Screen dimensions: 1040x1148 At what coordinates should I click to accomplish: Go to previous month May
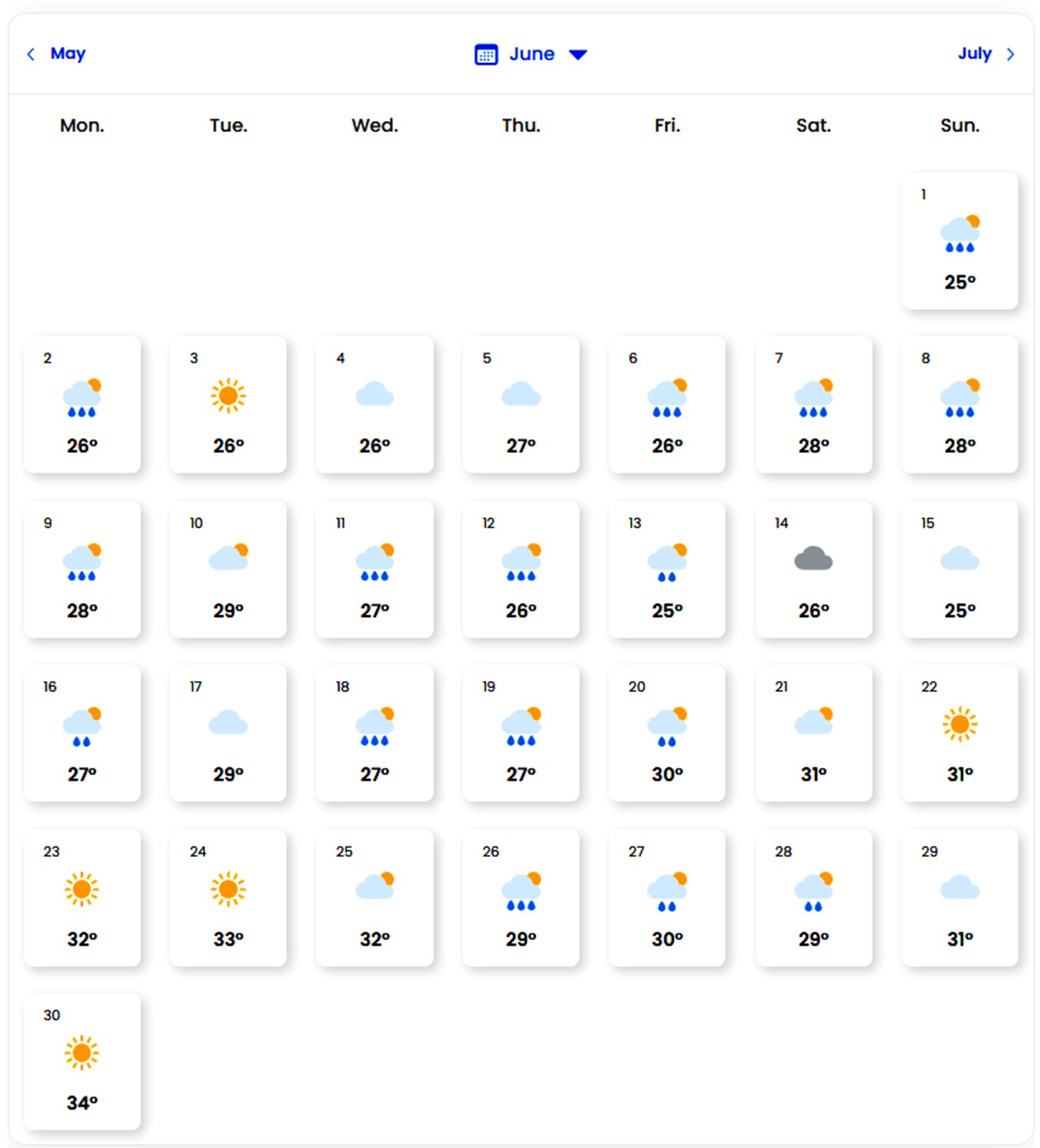pos(68,53)
